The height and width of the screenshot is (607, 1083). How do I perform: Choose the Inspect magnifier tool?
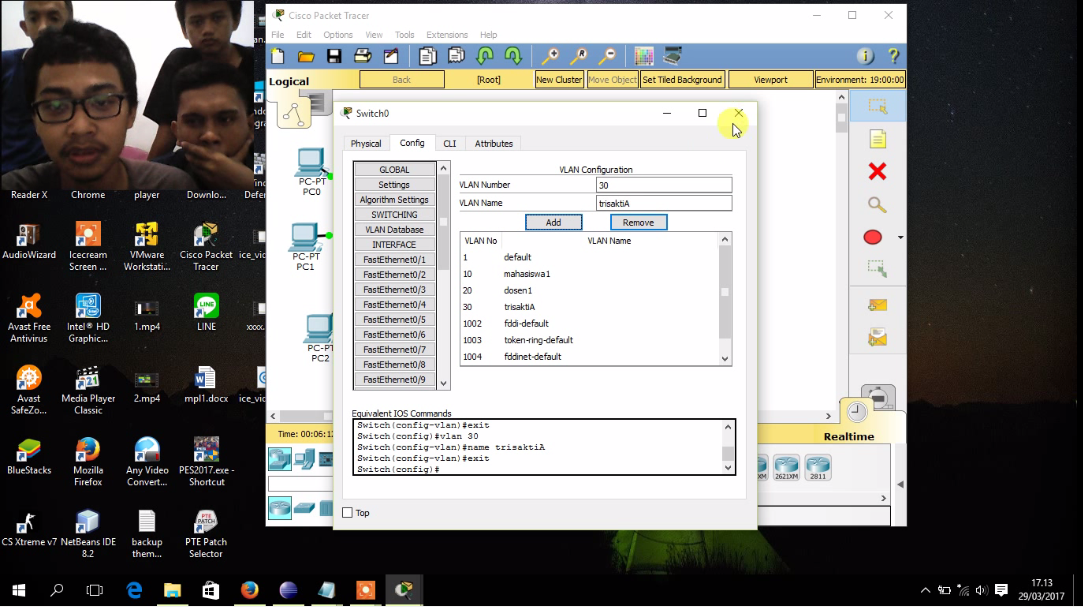pos(877,204)
